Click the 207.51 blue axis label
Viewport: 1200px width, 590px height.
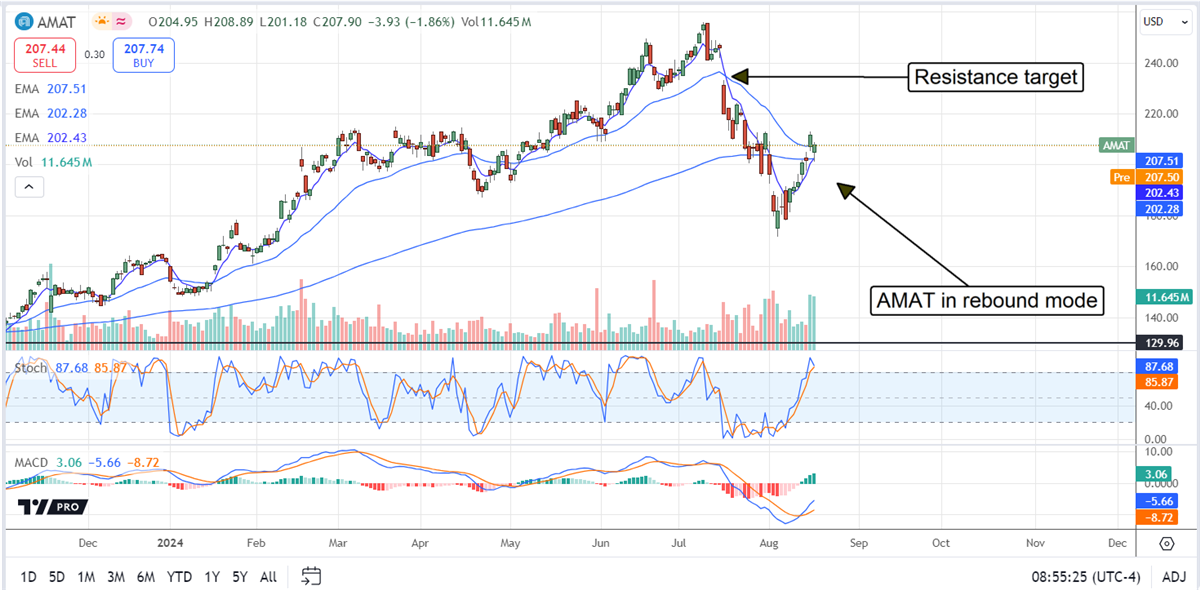[x=1160, y=160]
